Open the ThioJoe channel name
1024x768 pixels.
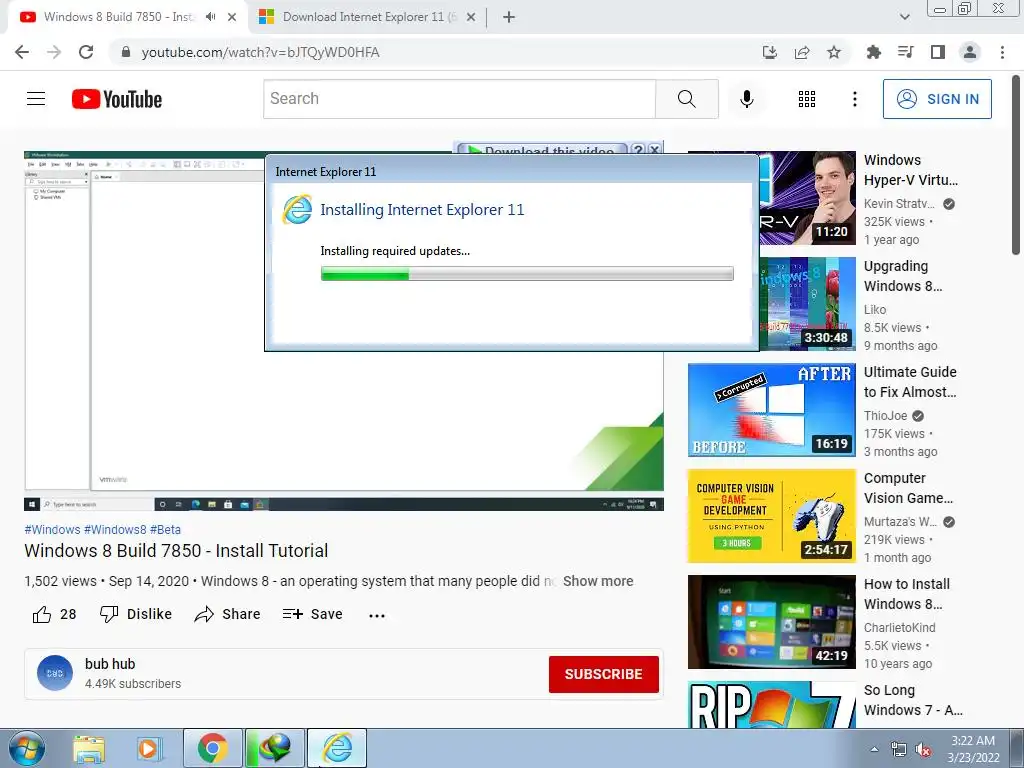pyautogui.click(x=886, y=416)
